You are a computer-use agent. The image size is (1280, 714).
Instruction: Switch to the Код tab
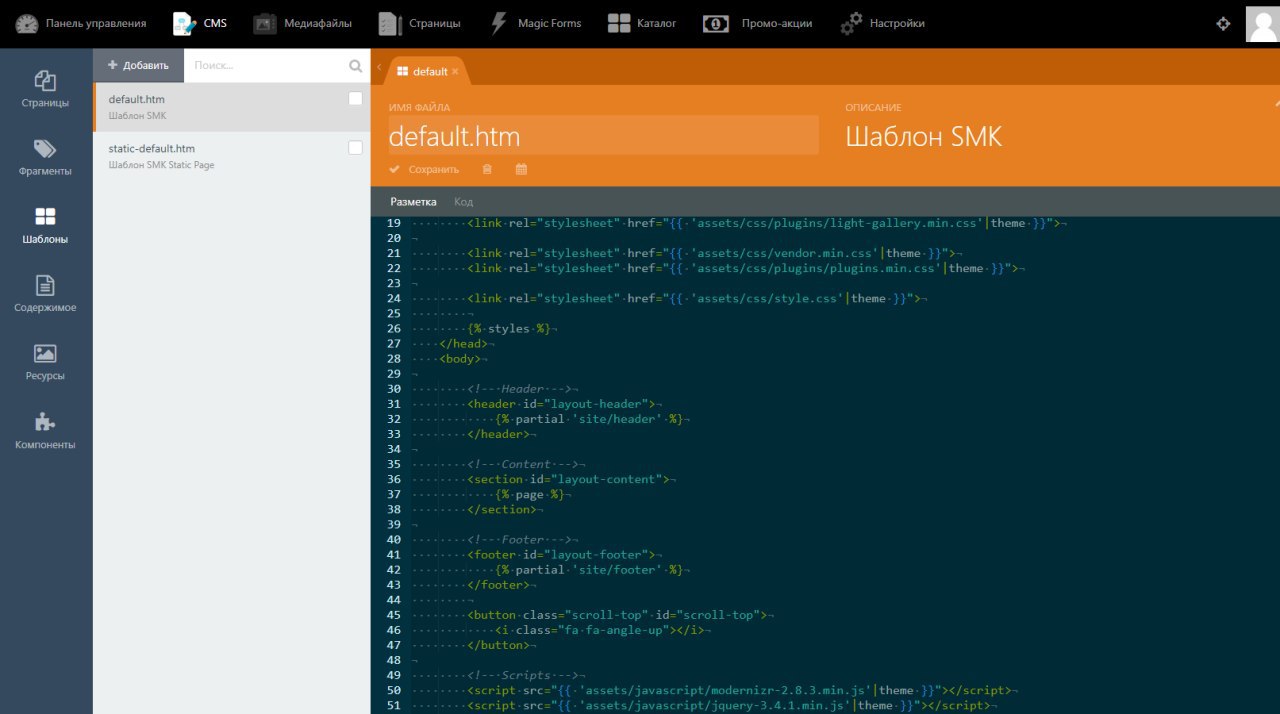pyautogui.click(x=463, y=202)
